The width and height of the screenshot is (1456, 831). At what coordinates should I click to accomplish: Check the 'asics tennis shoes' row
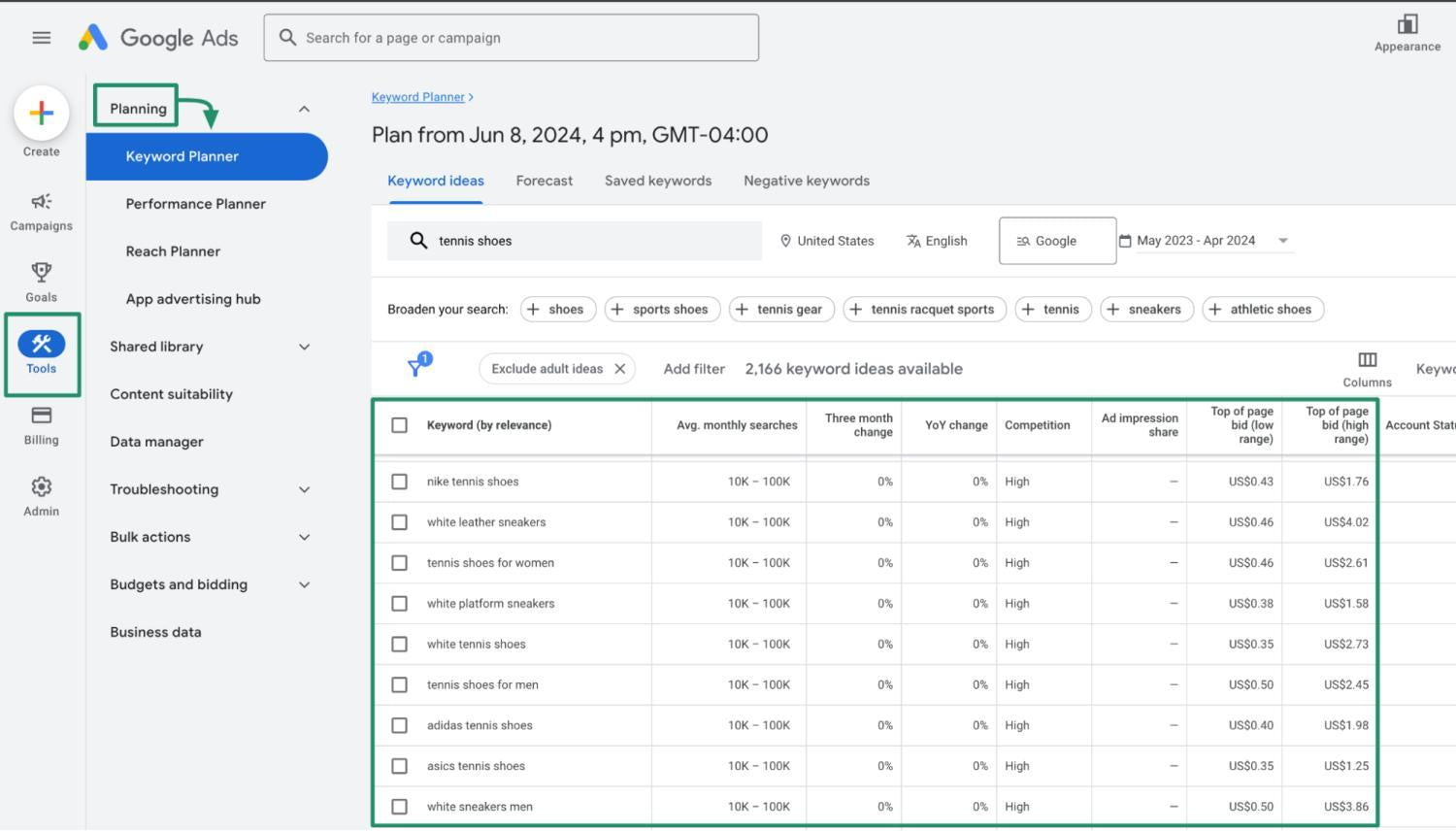pyautogui.click(x=399, y=767)
